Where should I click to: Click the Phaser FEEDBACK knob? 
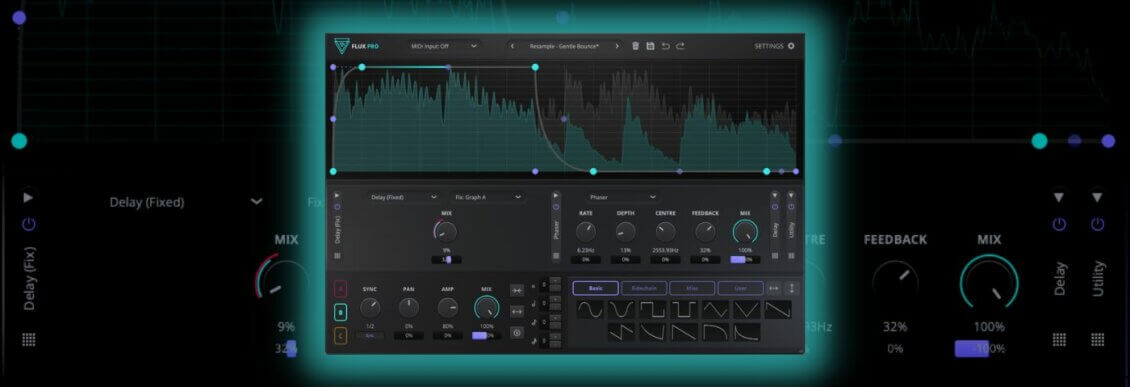[705, 231]
